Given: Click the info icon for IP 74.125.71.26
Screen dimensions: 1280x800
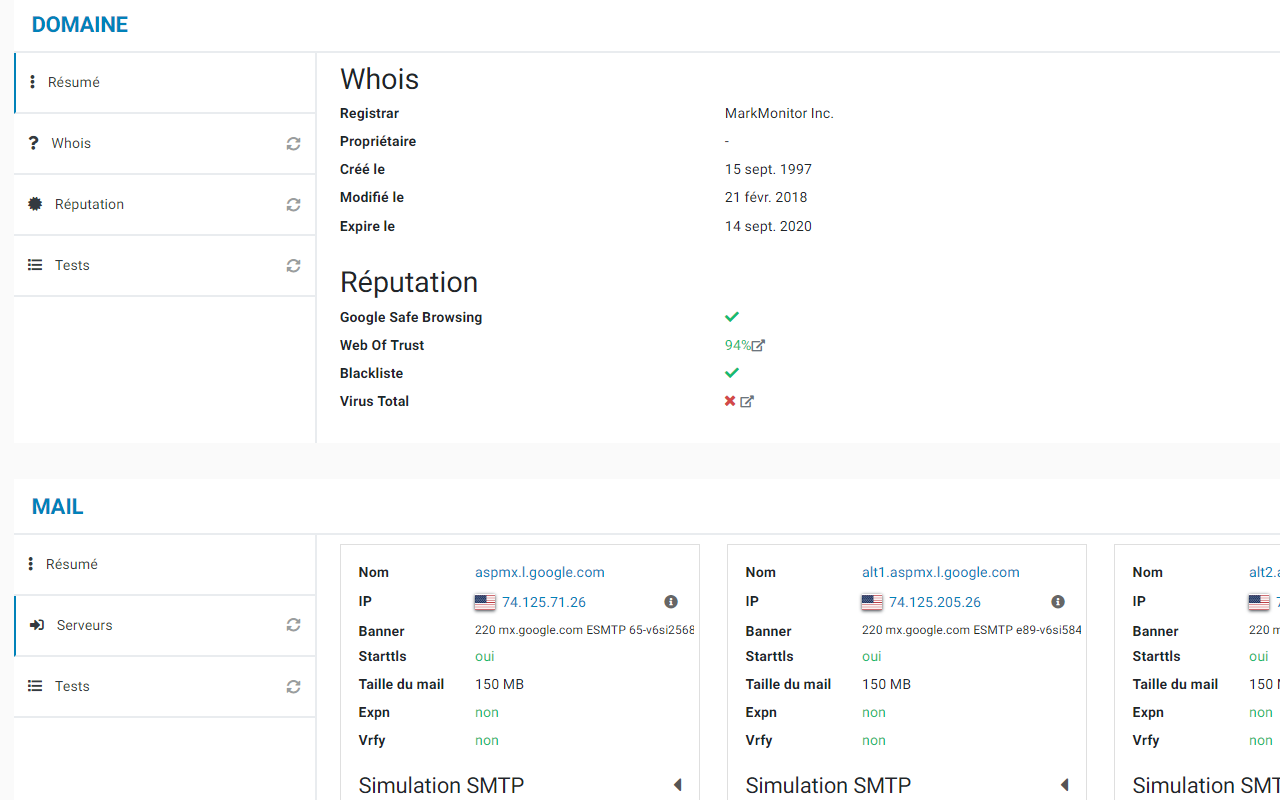Looking at the screenshot, I should tap(671, 602).
